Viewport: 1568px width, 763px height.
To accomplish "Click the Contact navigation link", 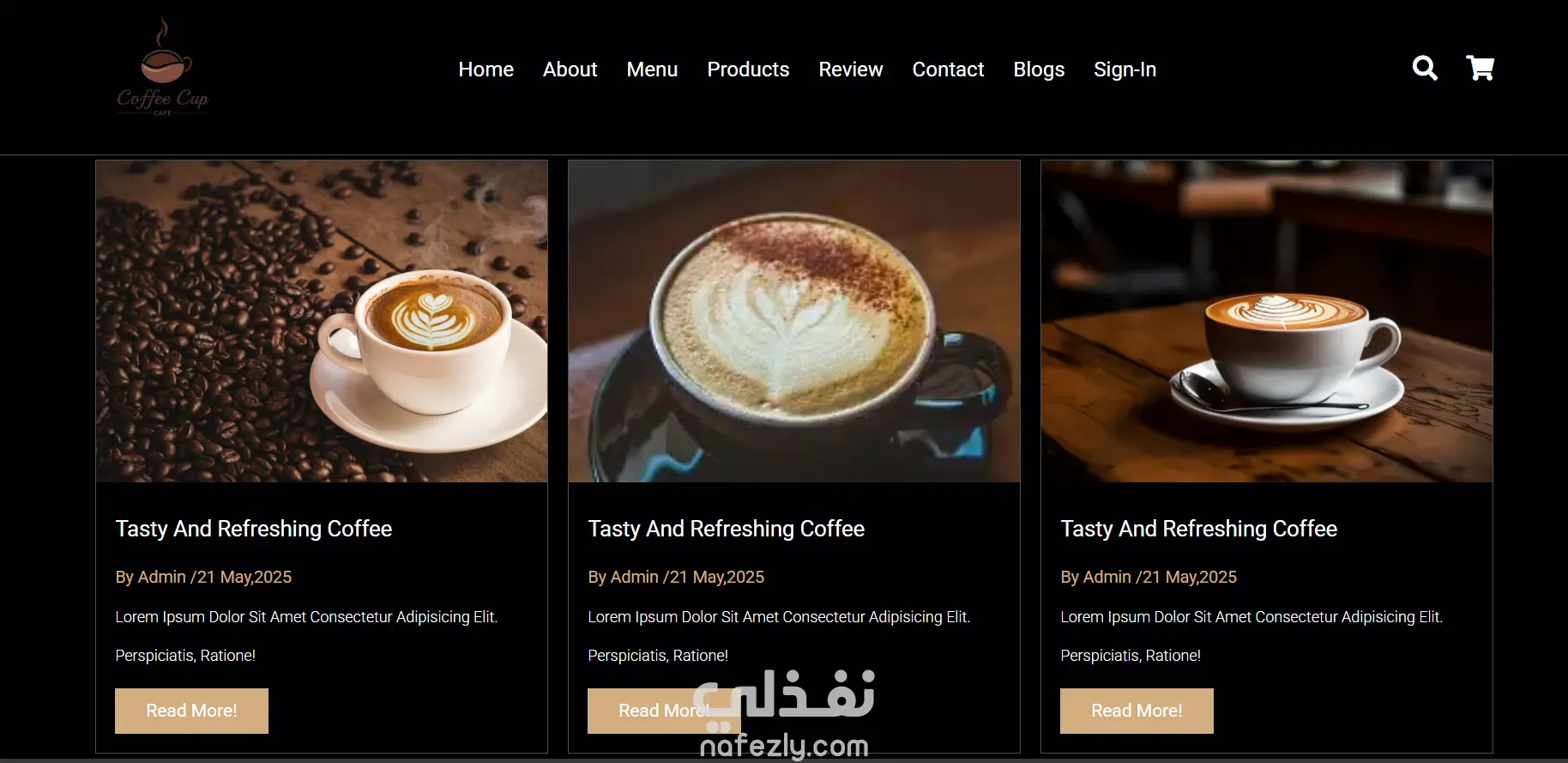I will [948, 70].
